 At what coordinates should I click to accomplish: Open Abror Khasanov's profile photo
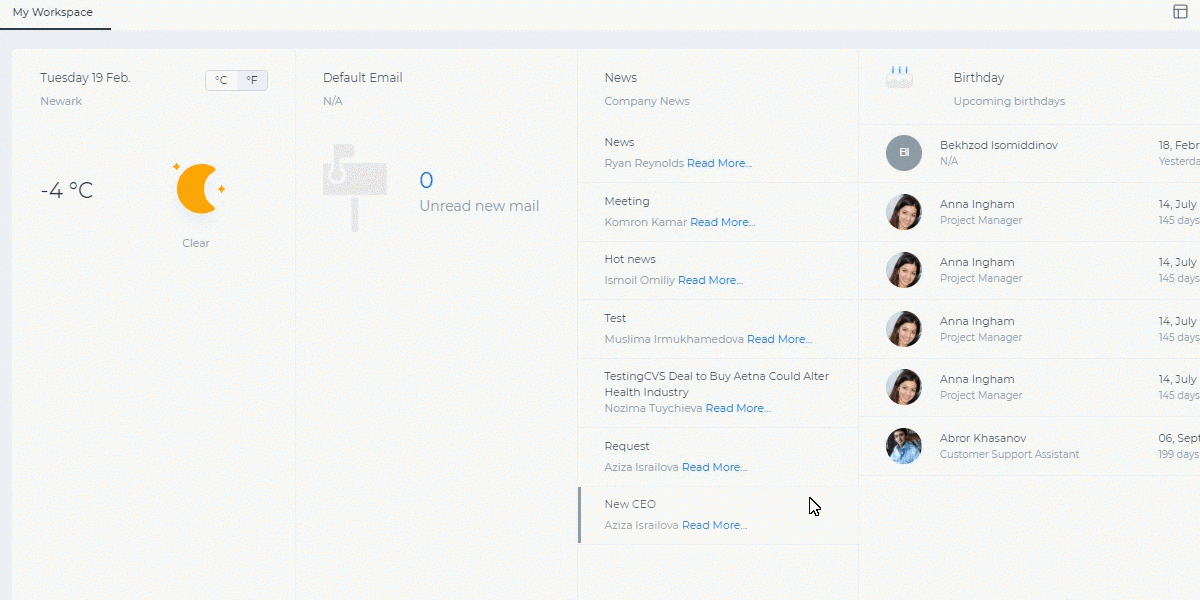(904, 446)
